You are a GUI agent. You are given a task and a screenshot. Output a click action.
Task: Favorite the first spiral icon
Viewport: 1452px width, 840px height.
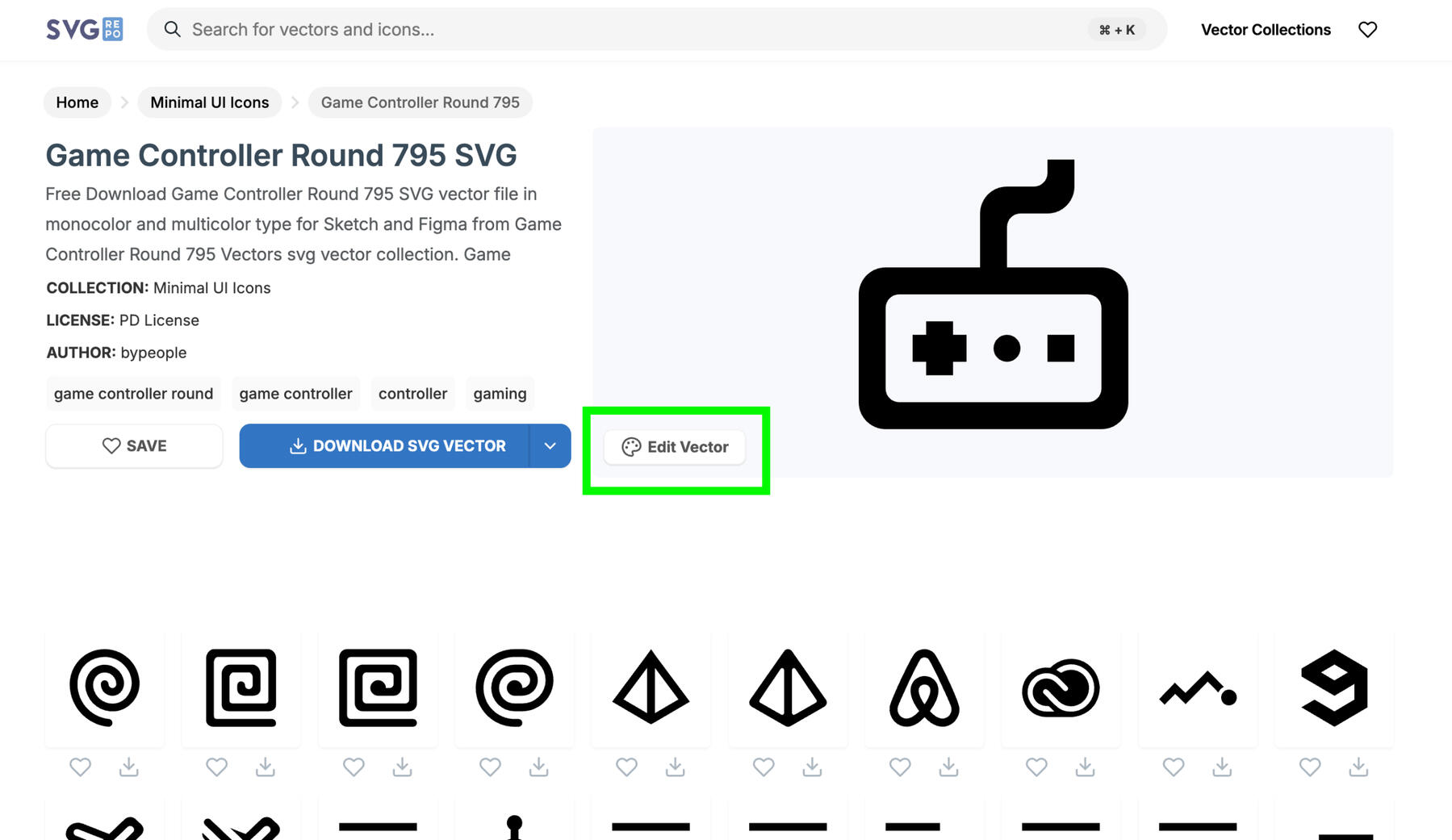click(x=80, y=767)
